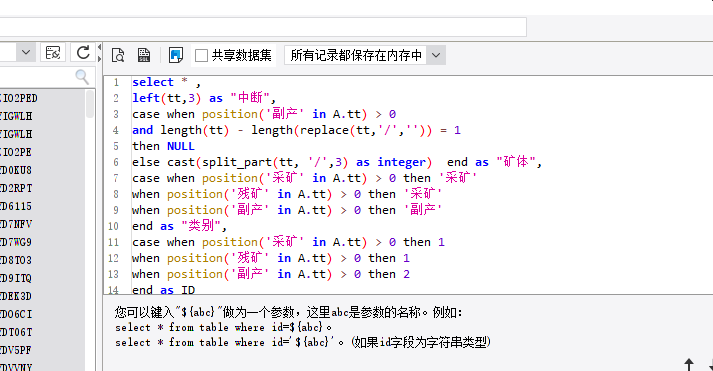Click the magnifier search icon above table list
Screen dimensions: 713x371
click(82, 77)
